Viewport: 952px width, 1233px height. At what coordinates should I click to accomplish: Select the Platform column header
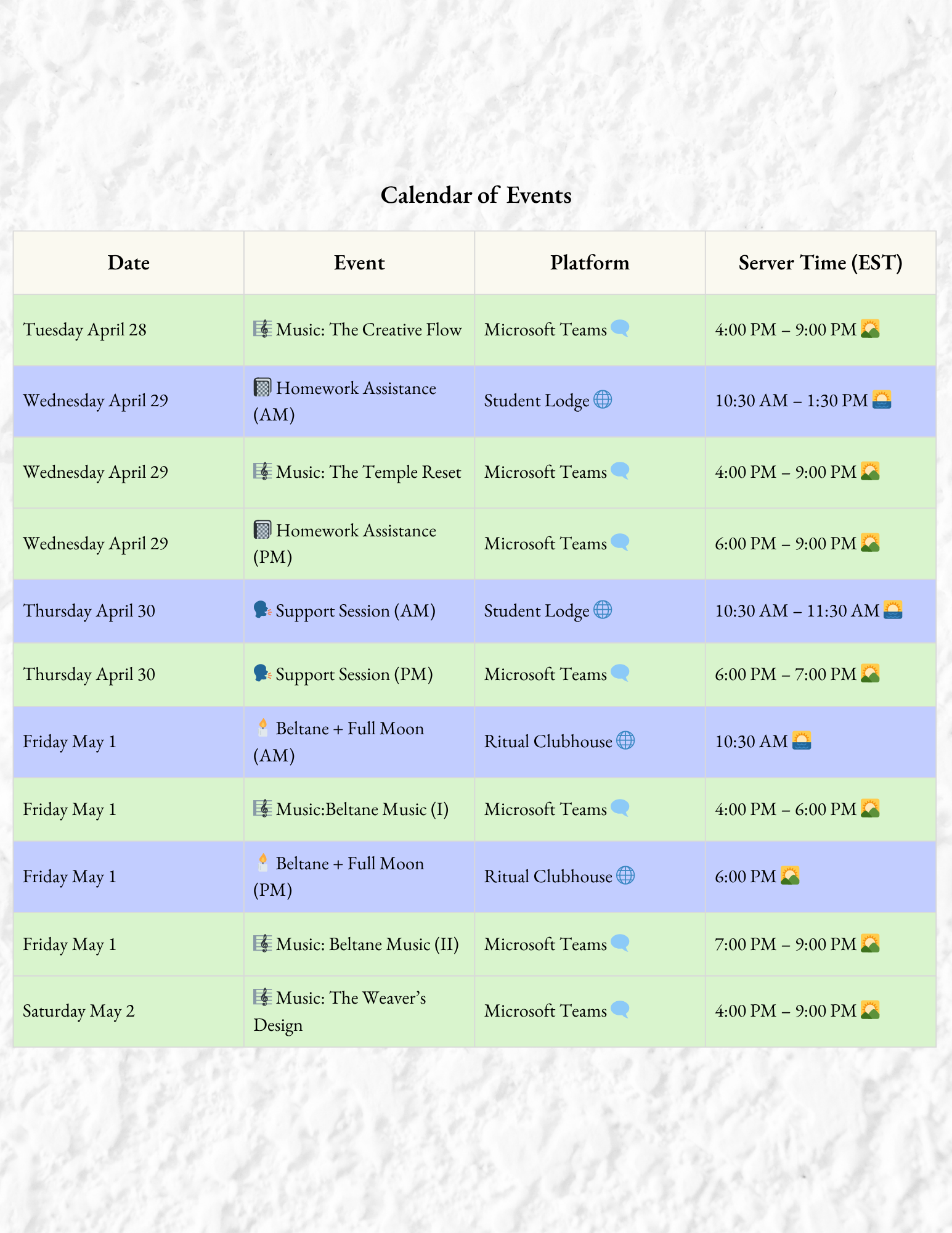point(589,263)
